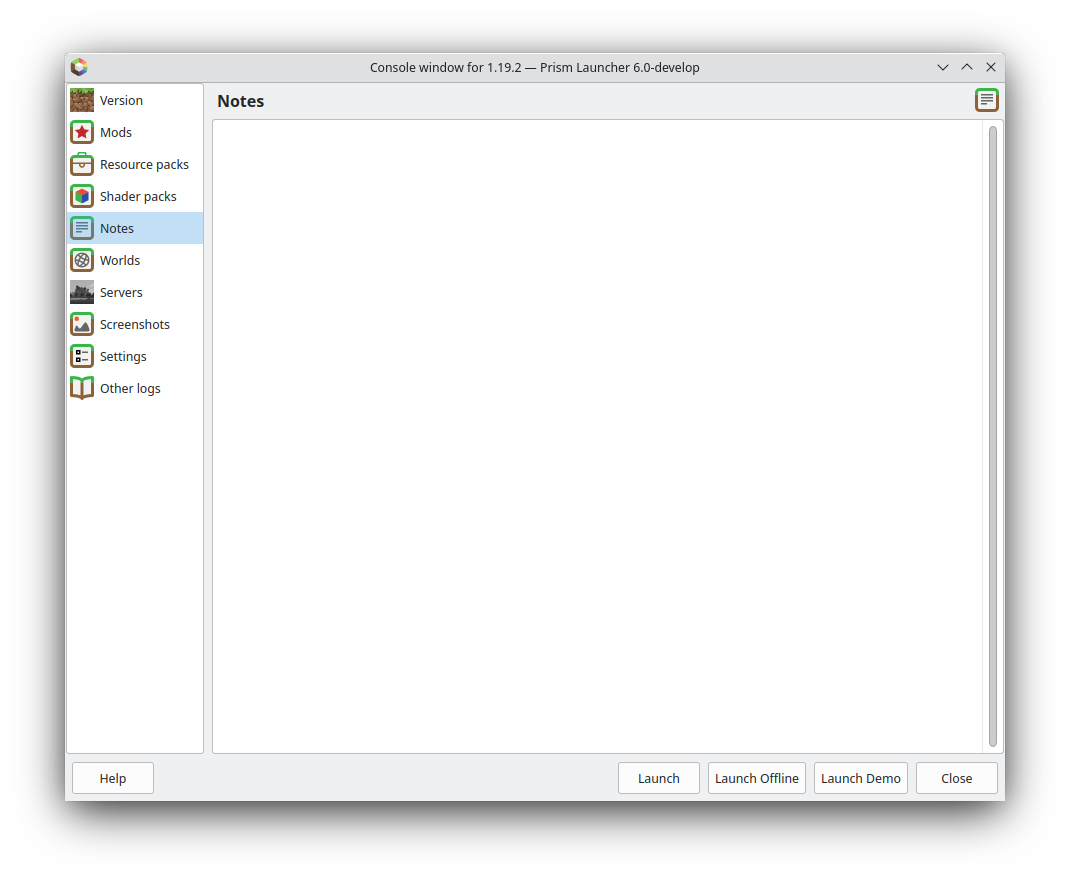Open the Servers page
The image size is (1070, 878).
121,292
